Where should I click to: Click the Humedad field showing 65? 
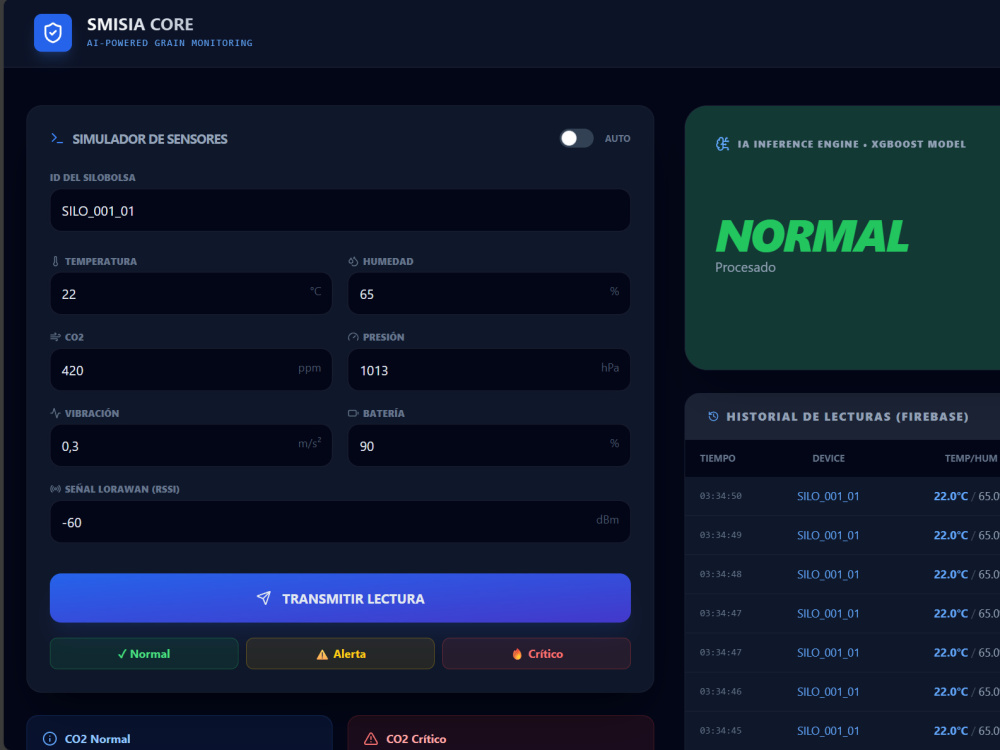point(489,293)
